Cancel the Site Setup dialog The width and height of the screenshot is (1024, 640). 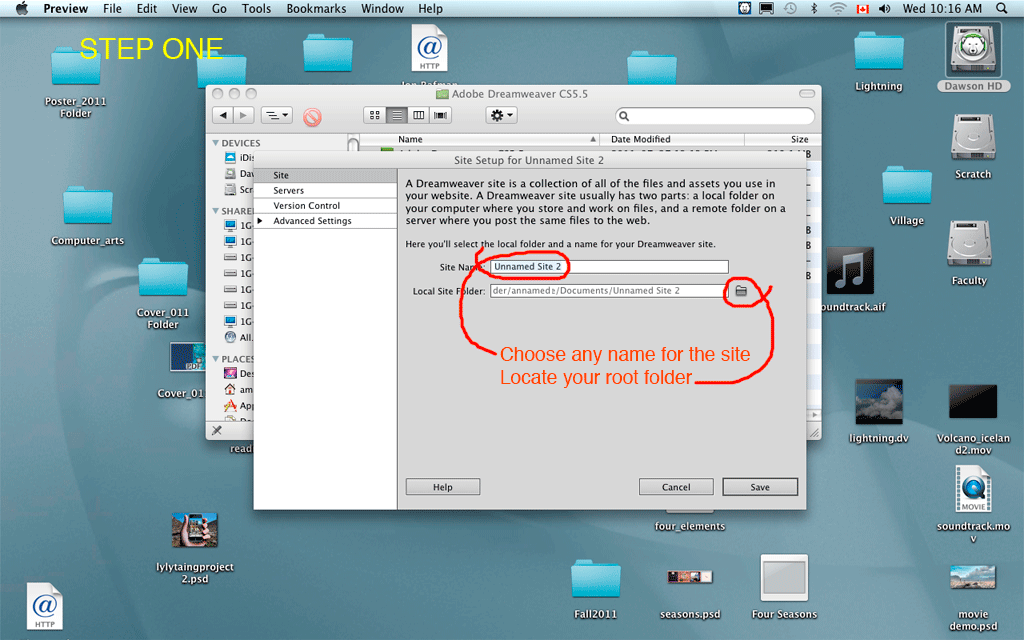pyautogui.click(x=676, y=487)
